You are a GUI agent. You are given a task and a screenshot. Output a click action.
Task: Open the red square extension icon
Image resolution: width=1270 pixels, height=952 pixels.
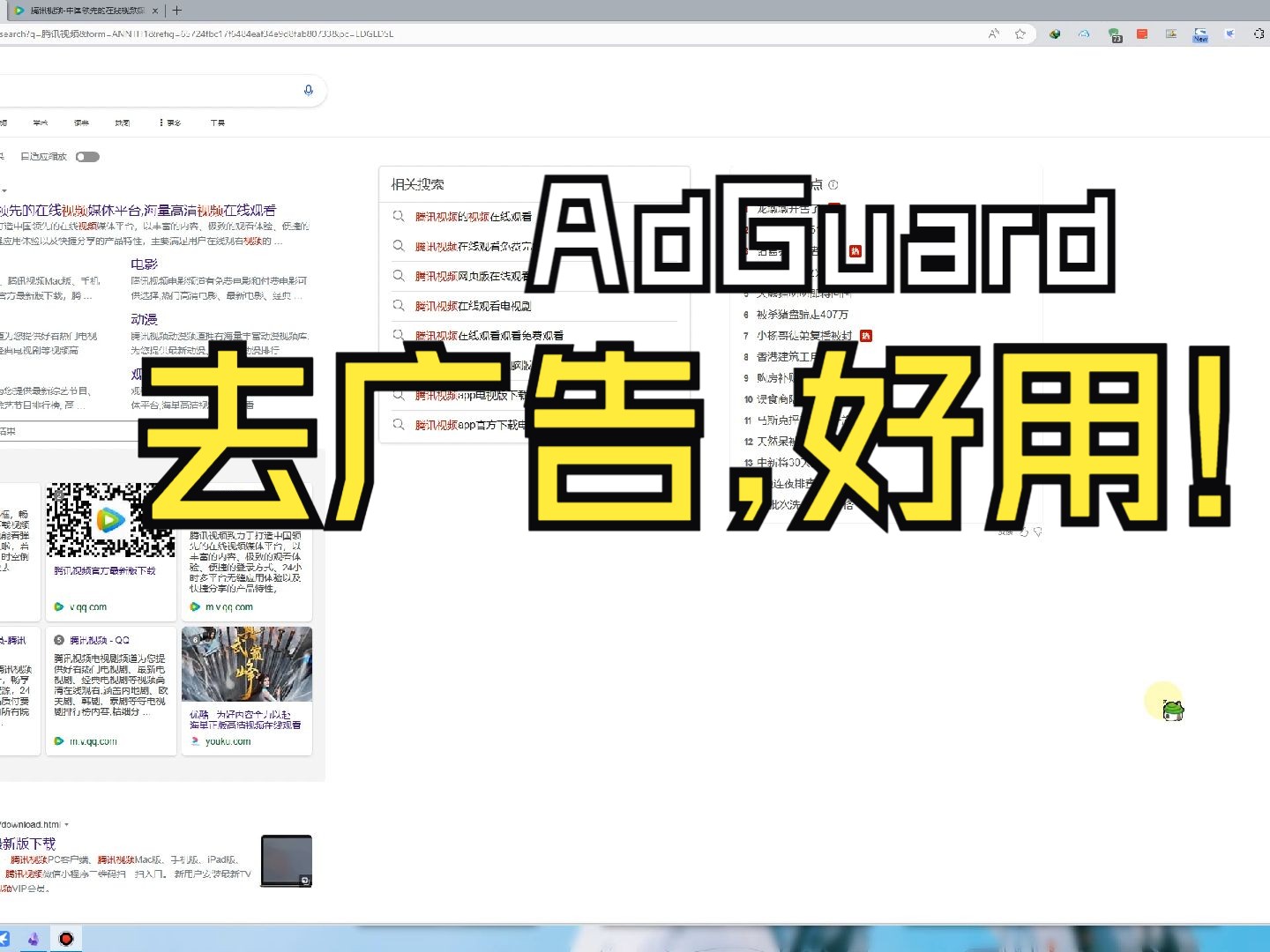(x=1142, y=33)
